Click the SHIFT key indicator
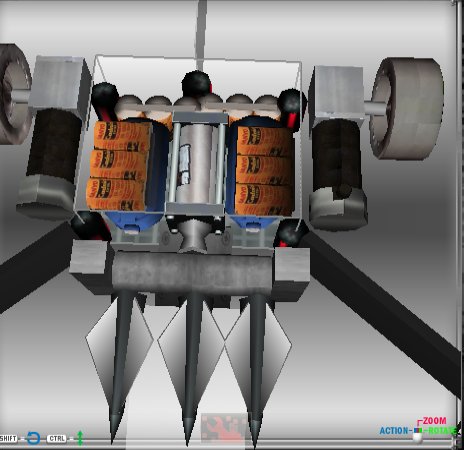 tap(9, 439)
